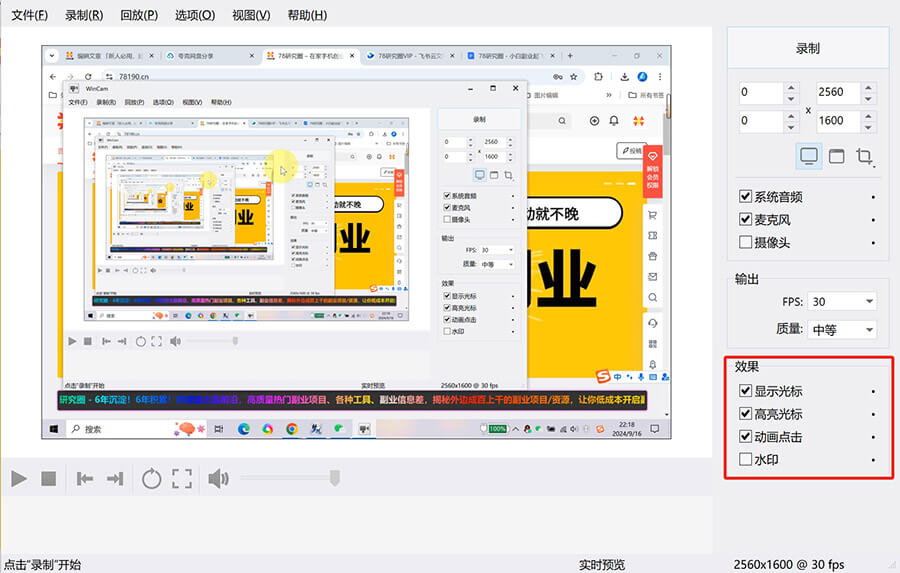Enable the 摄像头 checkbox

(x=746, y=242)
